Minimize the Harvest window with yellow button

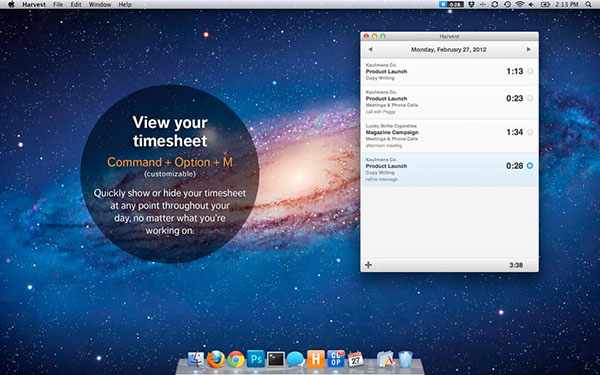(x=375, y=36)
